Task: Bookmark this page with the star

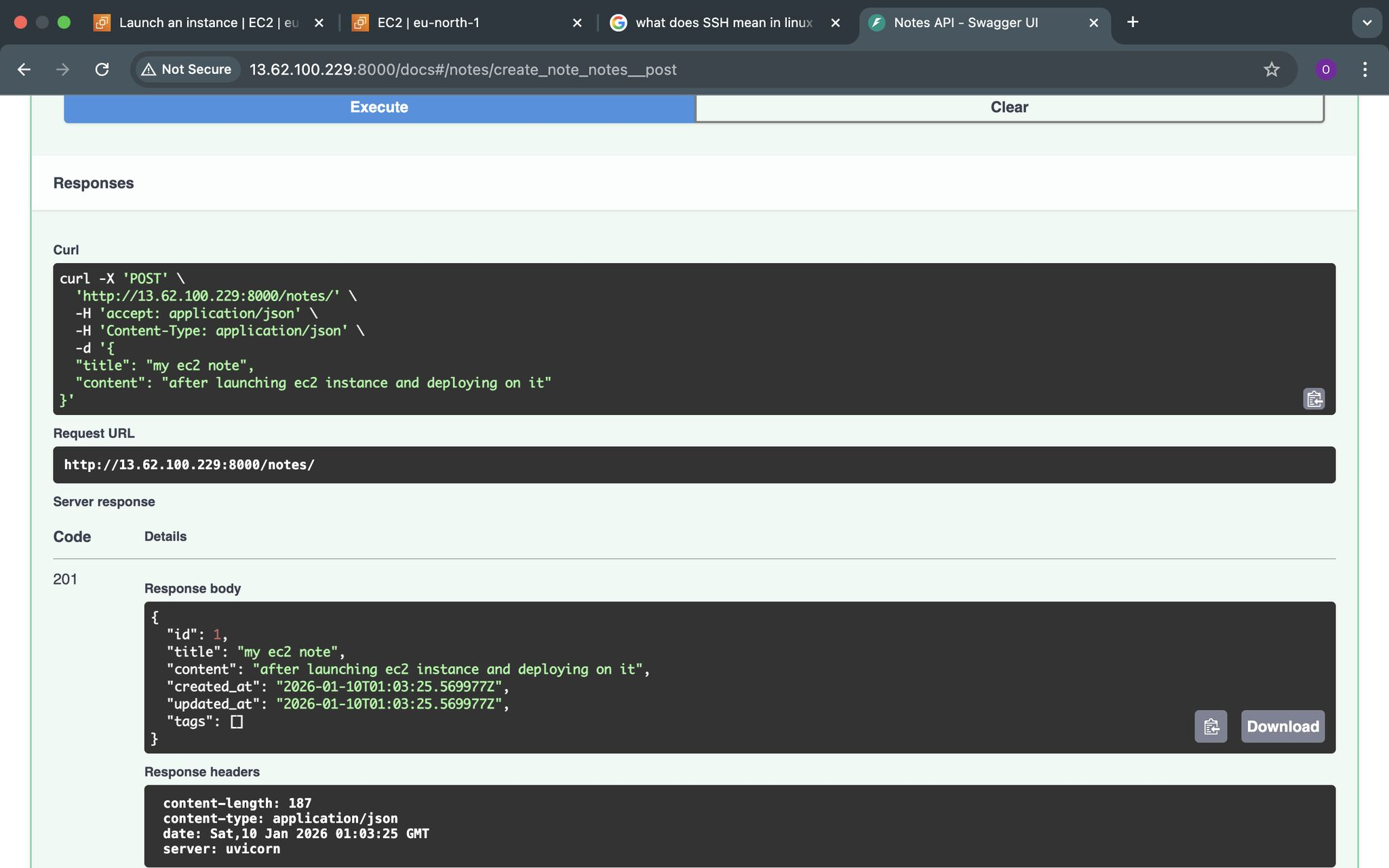Action: [1271, 69]
